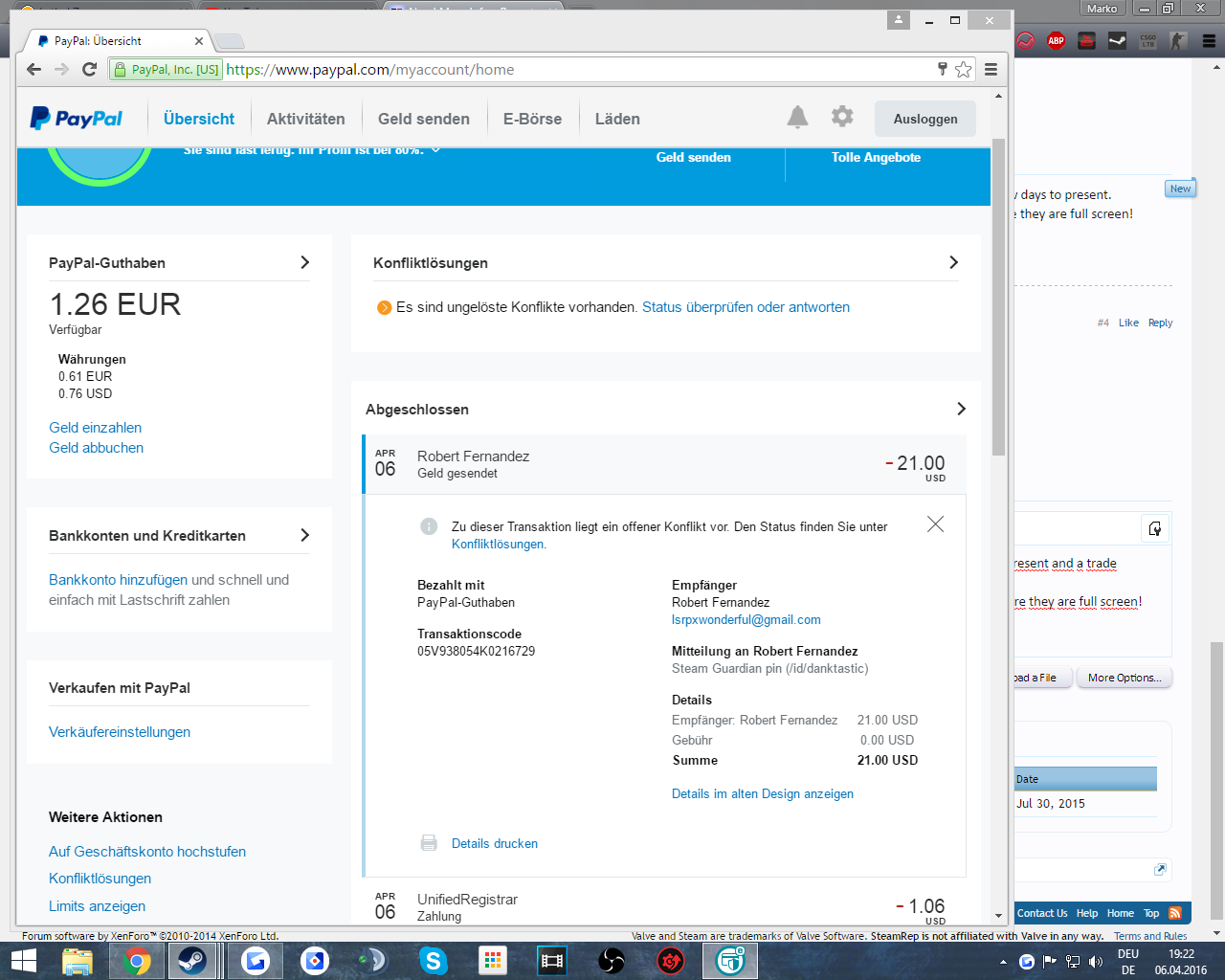Expand the UnifiedRegistrar transaction row
This screenshot has width=1225, height=980.
[x=664, y=906]
